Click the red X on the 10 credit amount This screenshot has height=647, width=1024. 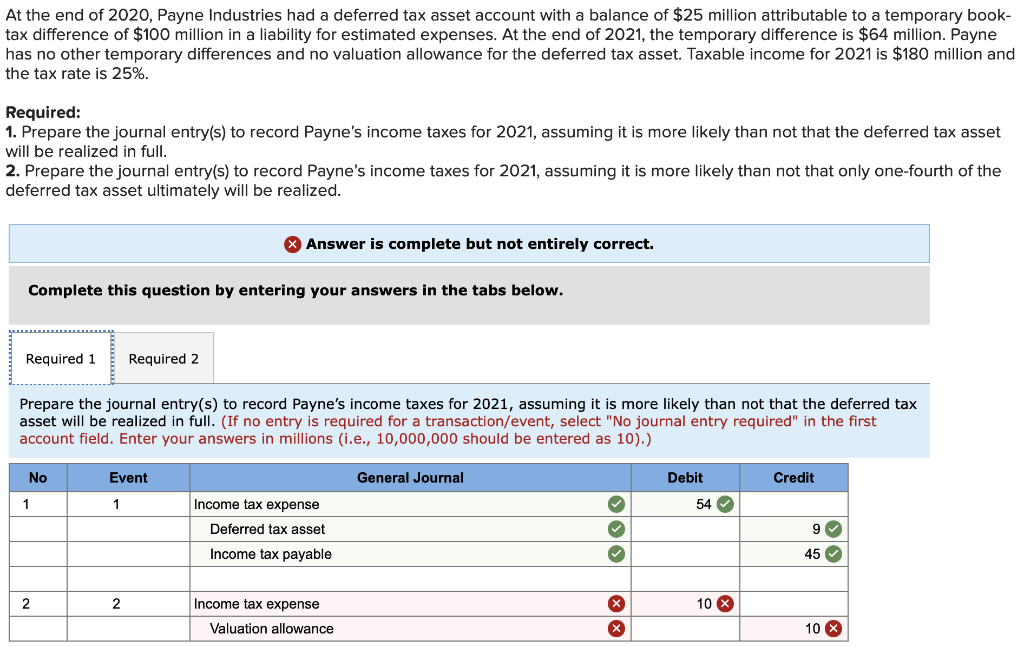coord(834,628)
